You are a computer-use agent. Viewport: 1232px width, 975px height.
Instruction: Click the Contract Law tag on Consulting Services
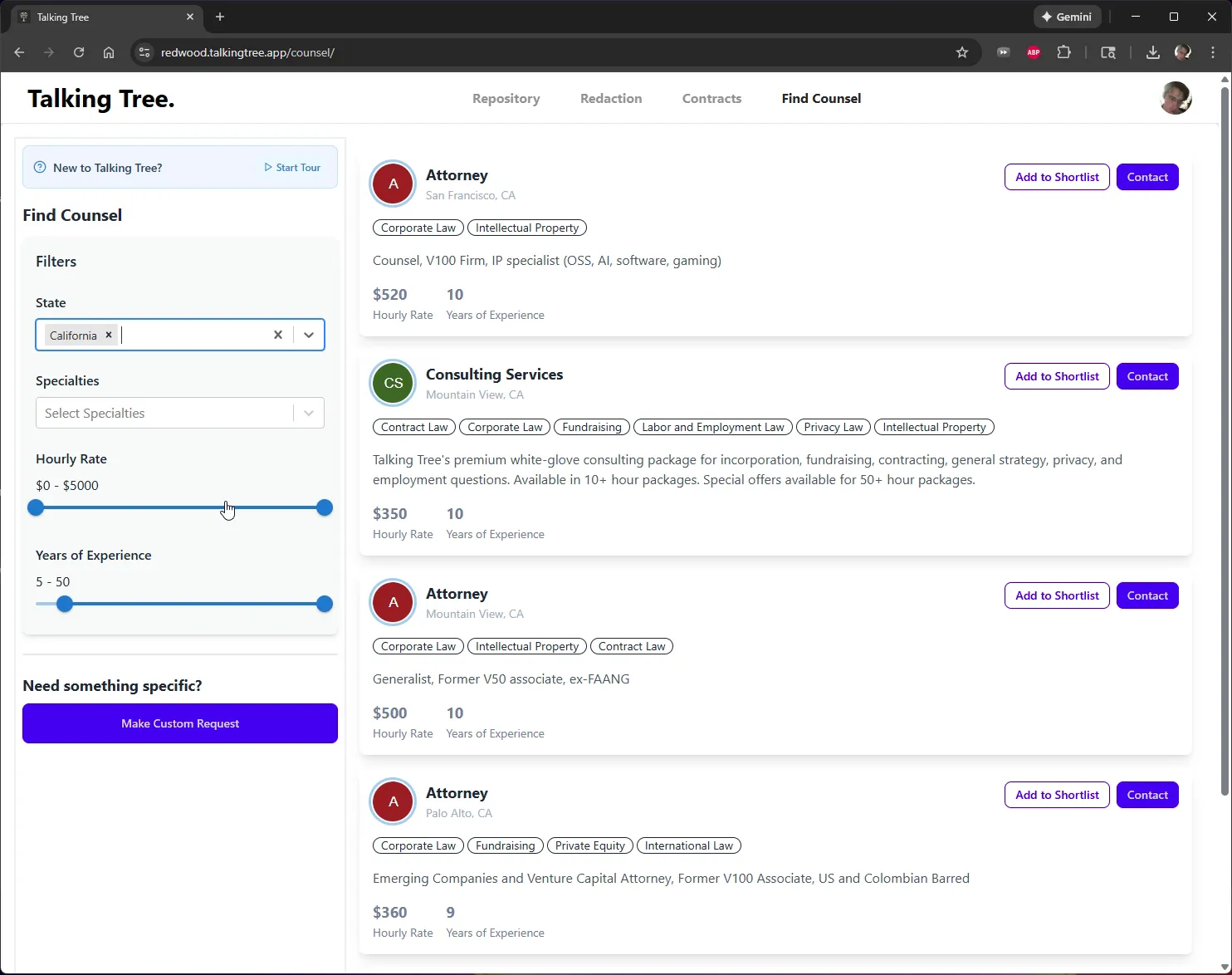click(414, 427)
